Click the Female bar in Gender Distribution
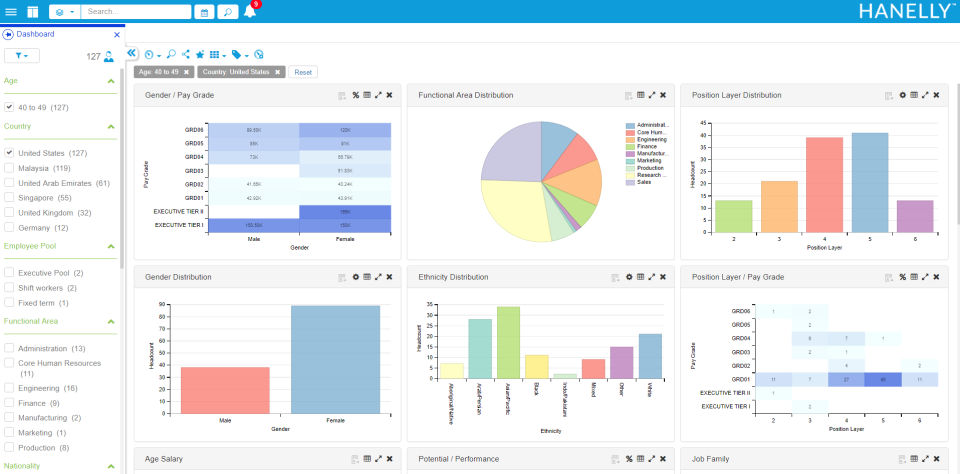Image resolution: width=960 pixels, height=474 pixels. pyautogui.click(x=336, y=359)
